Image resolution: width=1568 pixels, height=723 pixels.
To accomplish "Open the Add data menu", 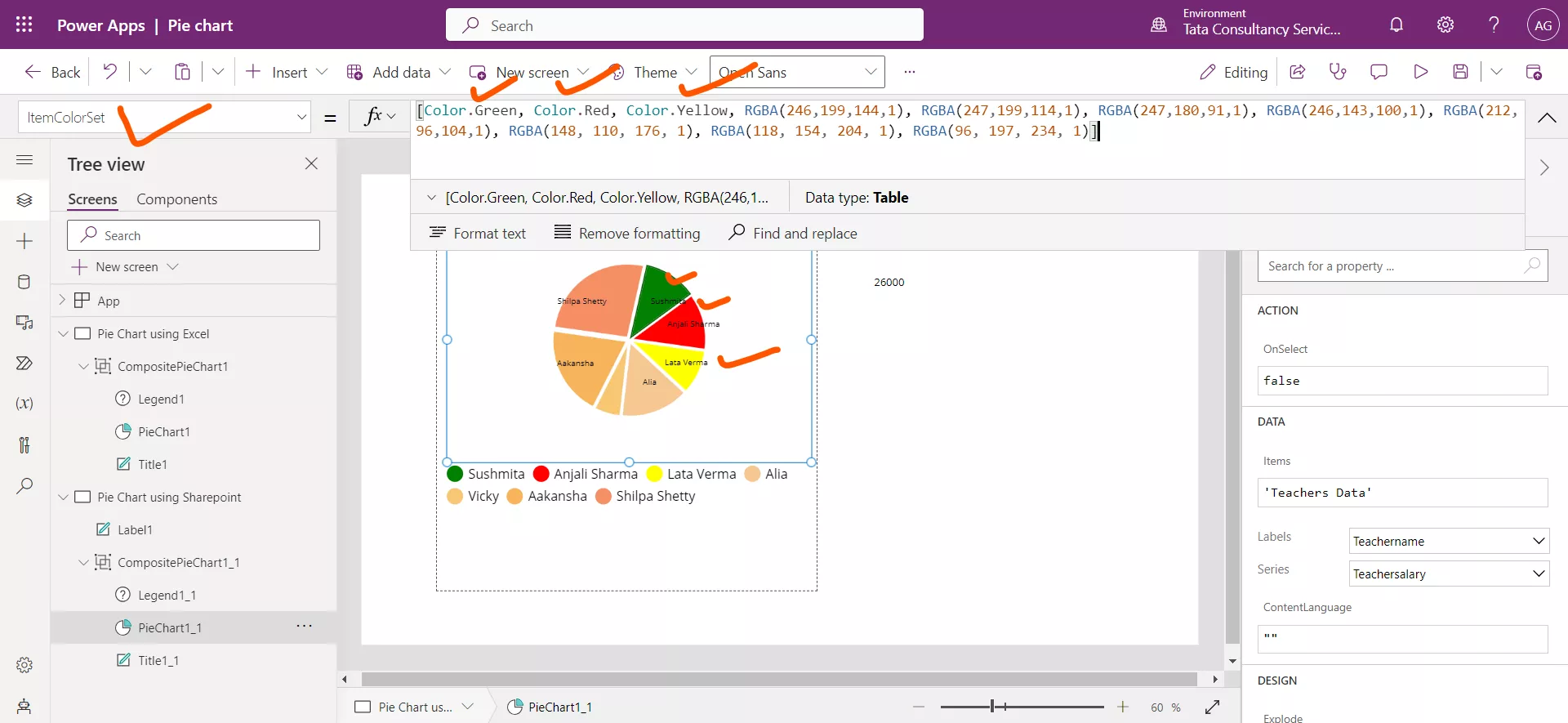I will pos(399,72).
